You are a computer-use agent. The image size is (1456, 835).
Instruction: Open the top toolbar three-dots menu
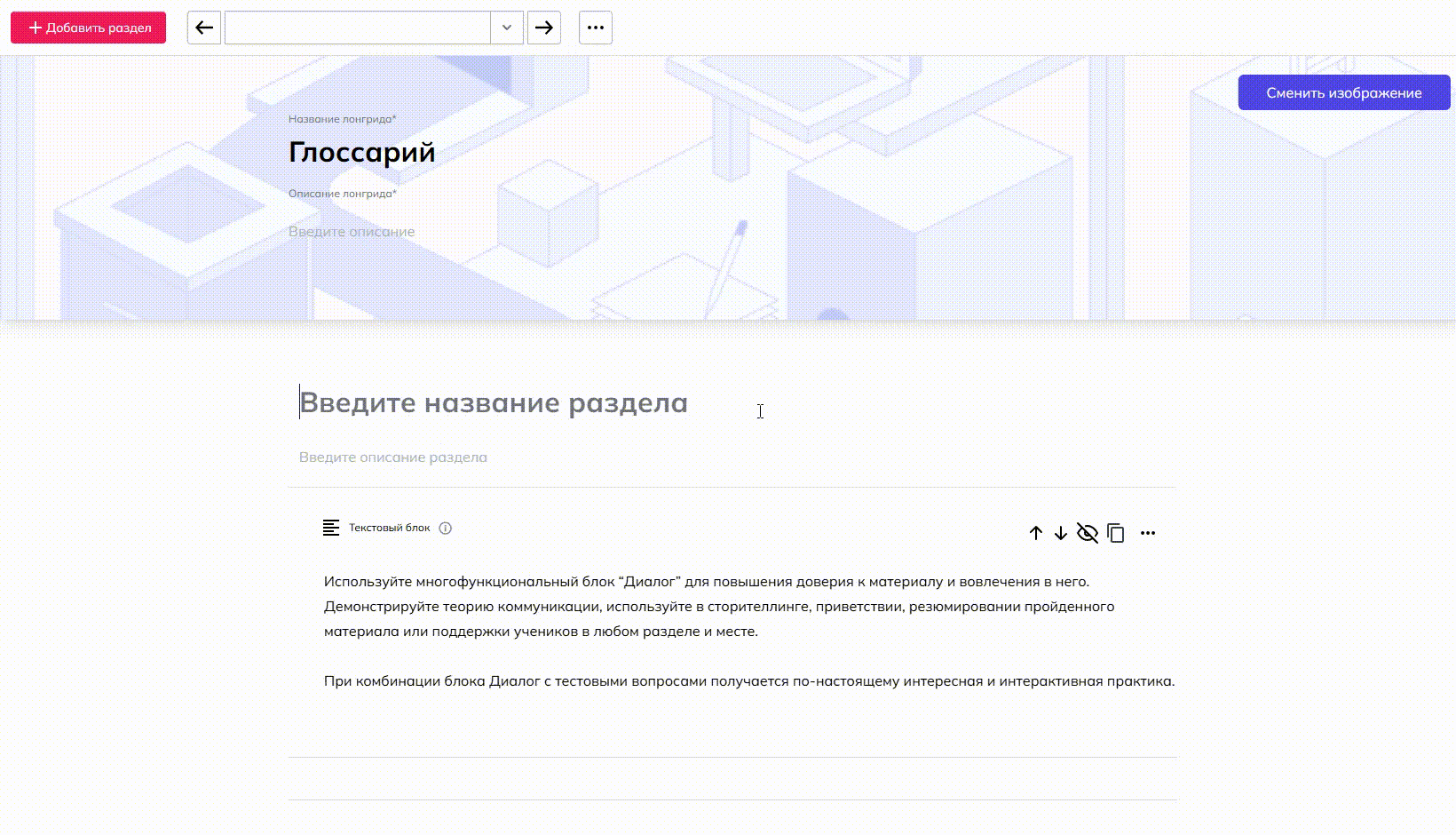(x=596, y=28)
